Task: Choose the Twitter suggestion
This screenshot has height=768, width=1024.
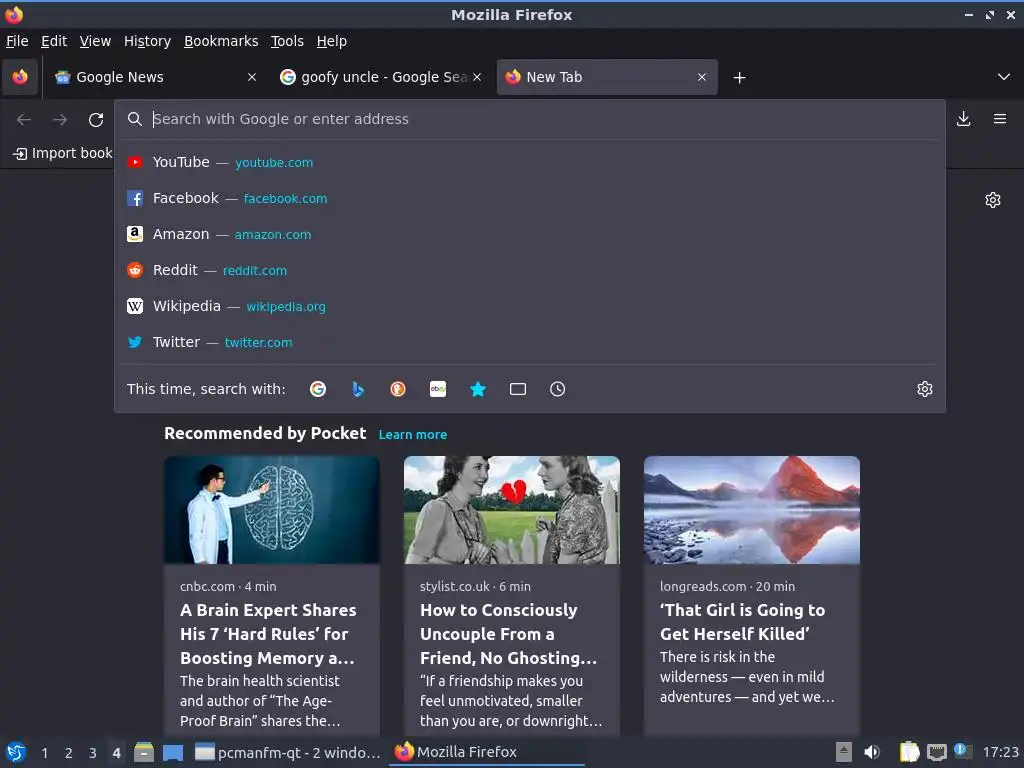Action: [530, 342]
